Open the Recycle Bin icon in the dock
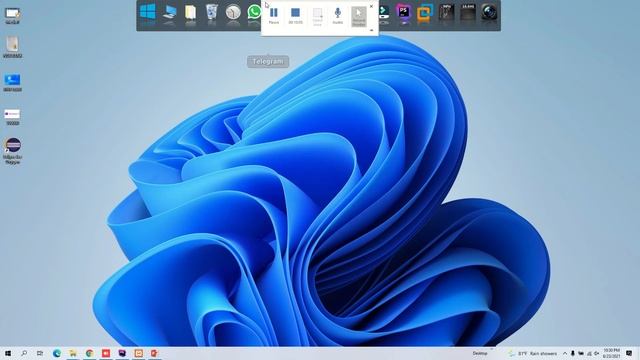Viewport: 640px width, 360px height. [211, 13]
